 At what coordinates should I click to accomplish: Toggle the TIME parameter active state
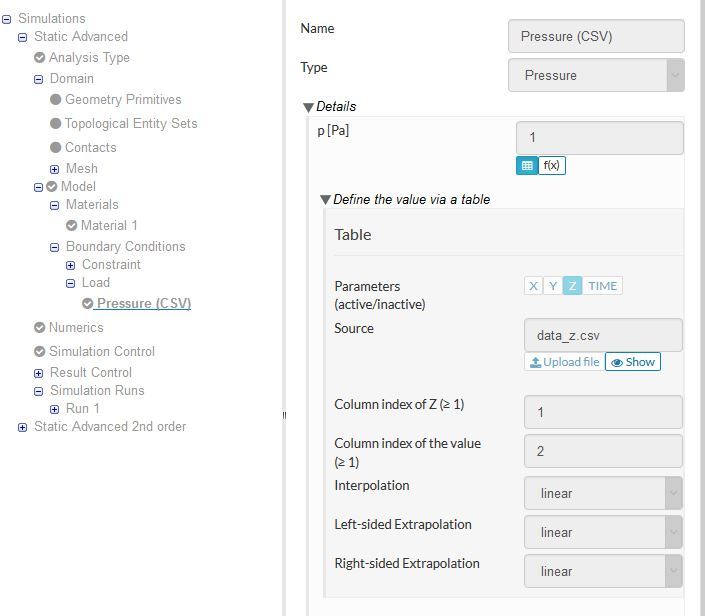[x=602, y=286]
